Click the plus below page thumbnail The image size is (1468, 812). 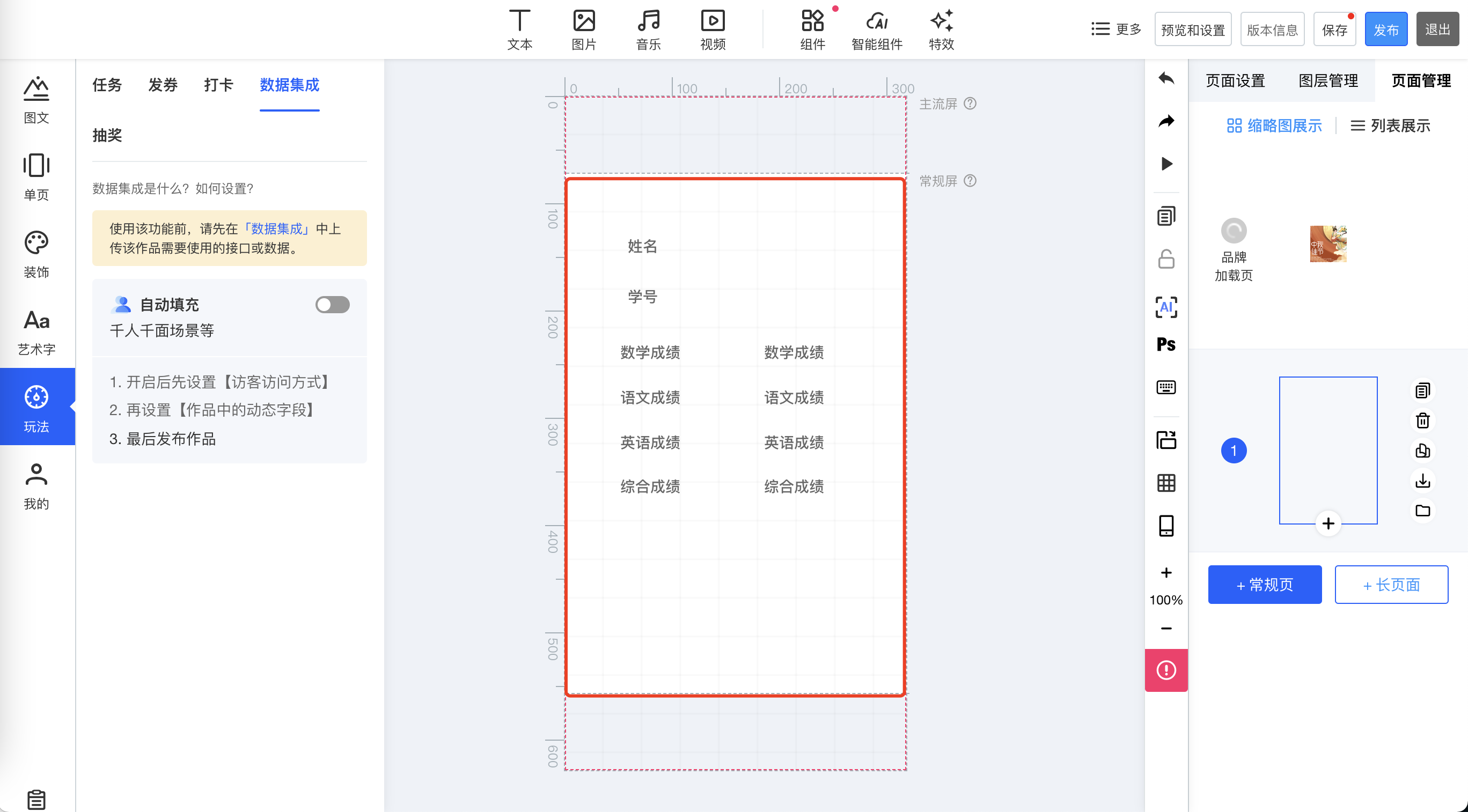(1328, 523)
